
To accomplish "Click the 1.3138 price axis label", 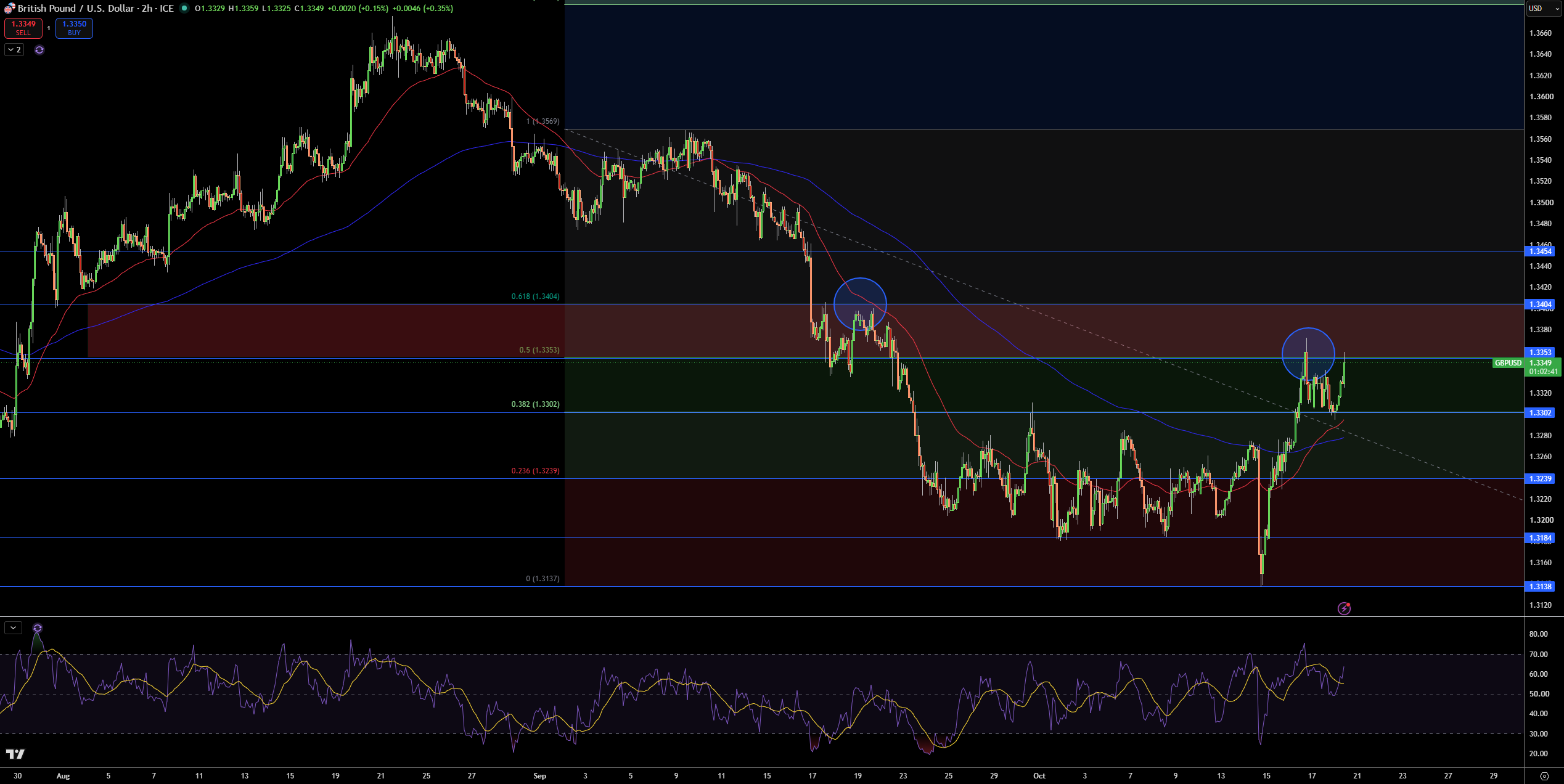I will coord(1540,586).
